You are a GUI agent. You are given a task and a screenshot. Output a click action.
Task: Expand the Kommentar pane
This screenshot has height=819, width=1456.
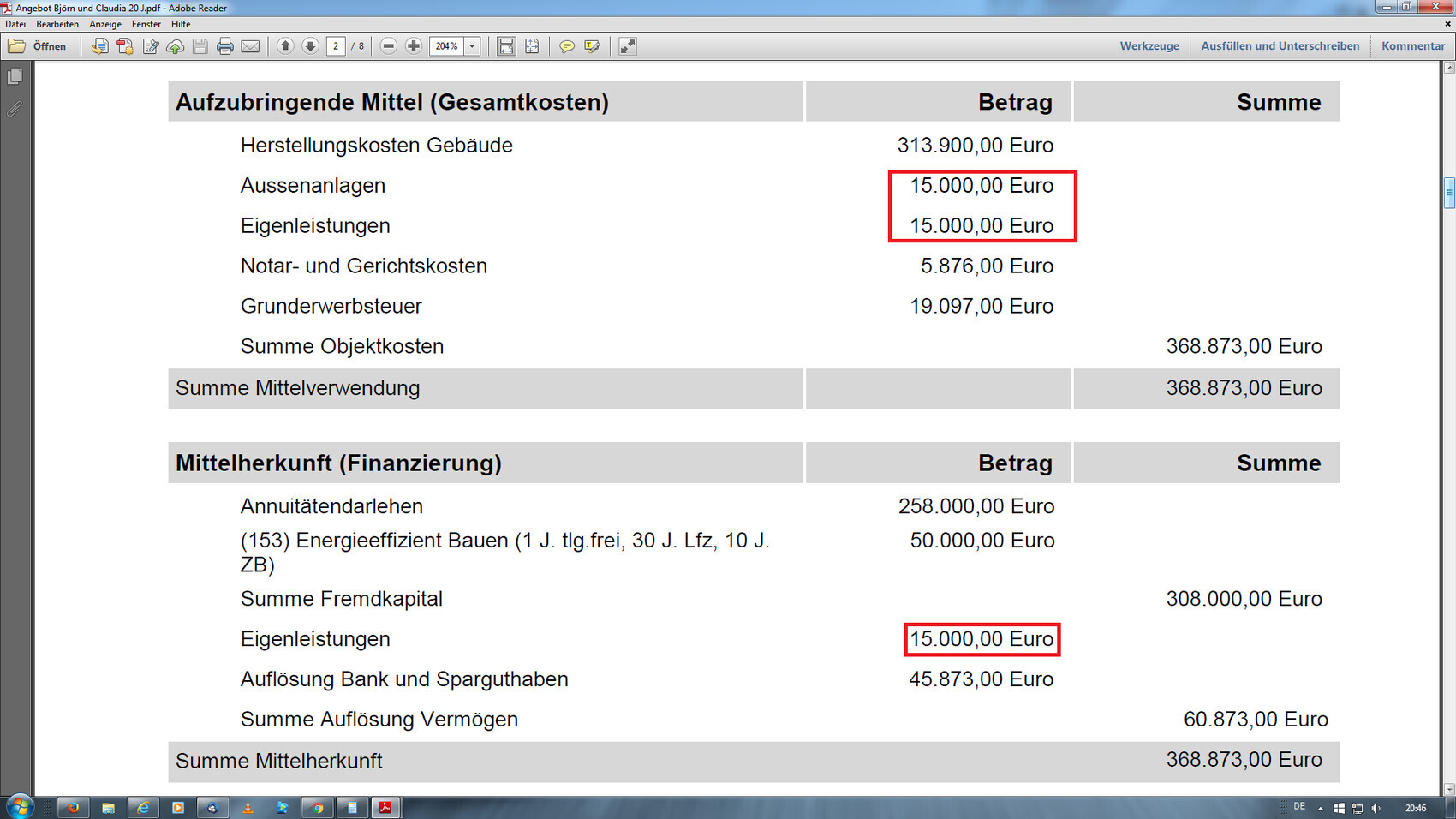pos(1412,46)
